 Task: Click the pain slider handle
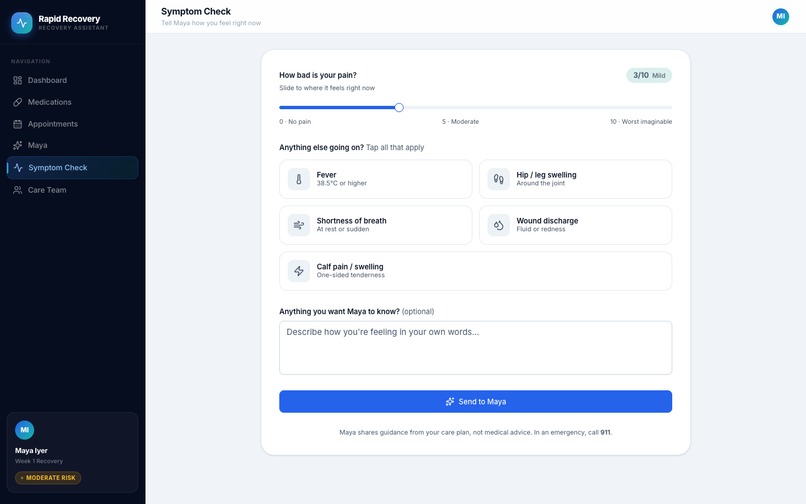tap(399, 107)
